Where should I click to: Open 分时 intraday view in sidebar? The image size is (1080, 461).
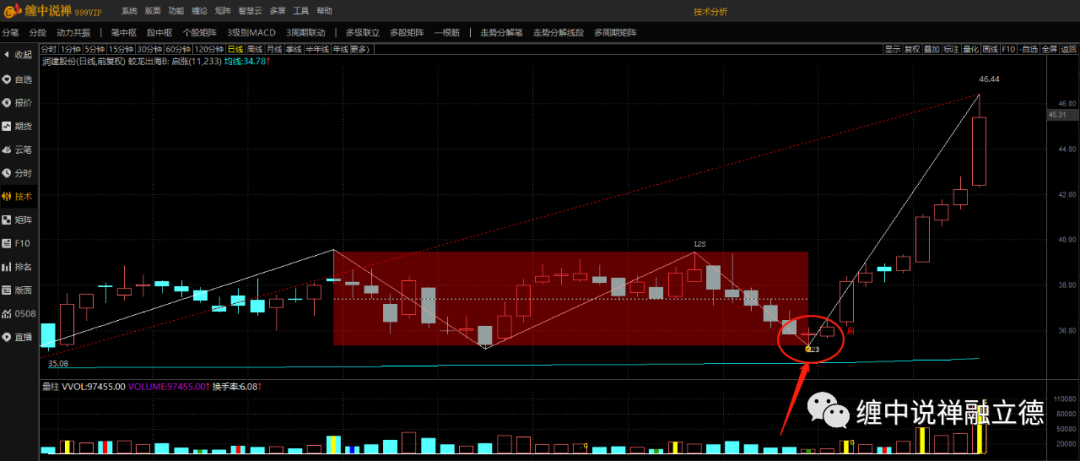[x=19, y=173]
